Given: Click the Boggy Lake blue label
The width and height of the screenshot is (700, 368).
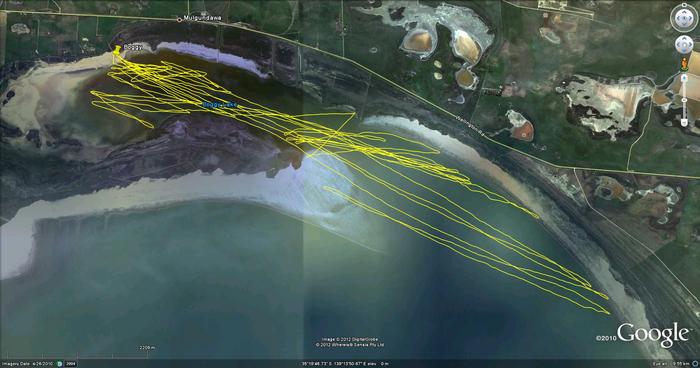Looking at the screenshot, I should (220, 105).
